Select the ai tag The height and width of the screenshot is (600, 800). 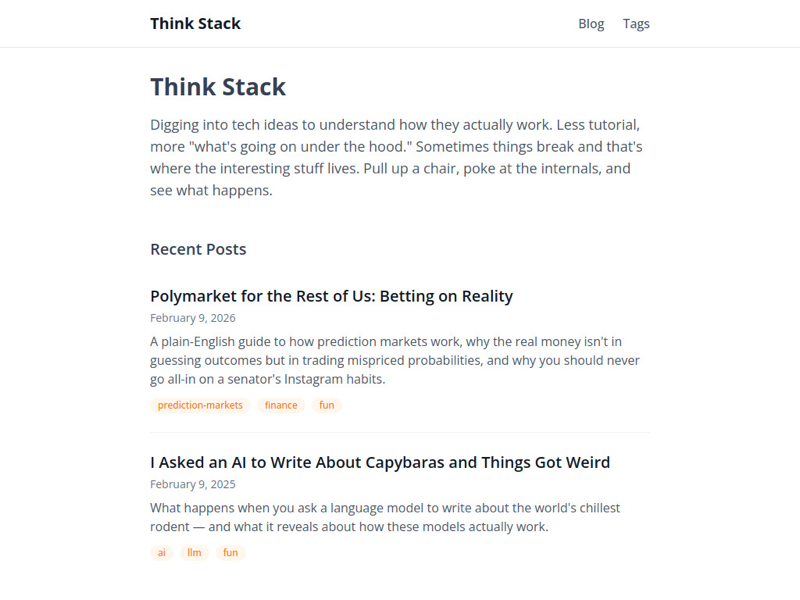161,552
